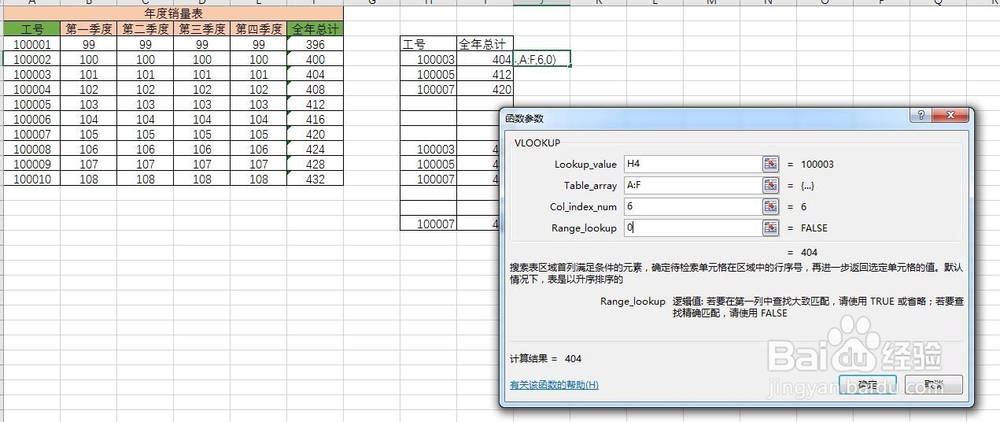Cancel the VLOOKUP function dialog
The width and height of the screenshot is (1000, 422).
pyautogui.click(x=934, y=384)
